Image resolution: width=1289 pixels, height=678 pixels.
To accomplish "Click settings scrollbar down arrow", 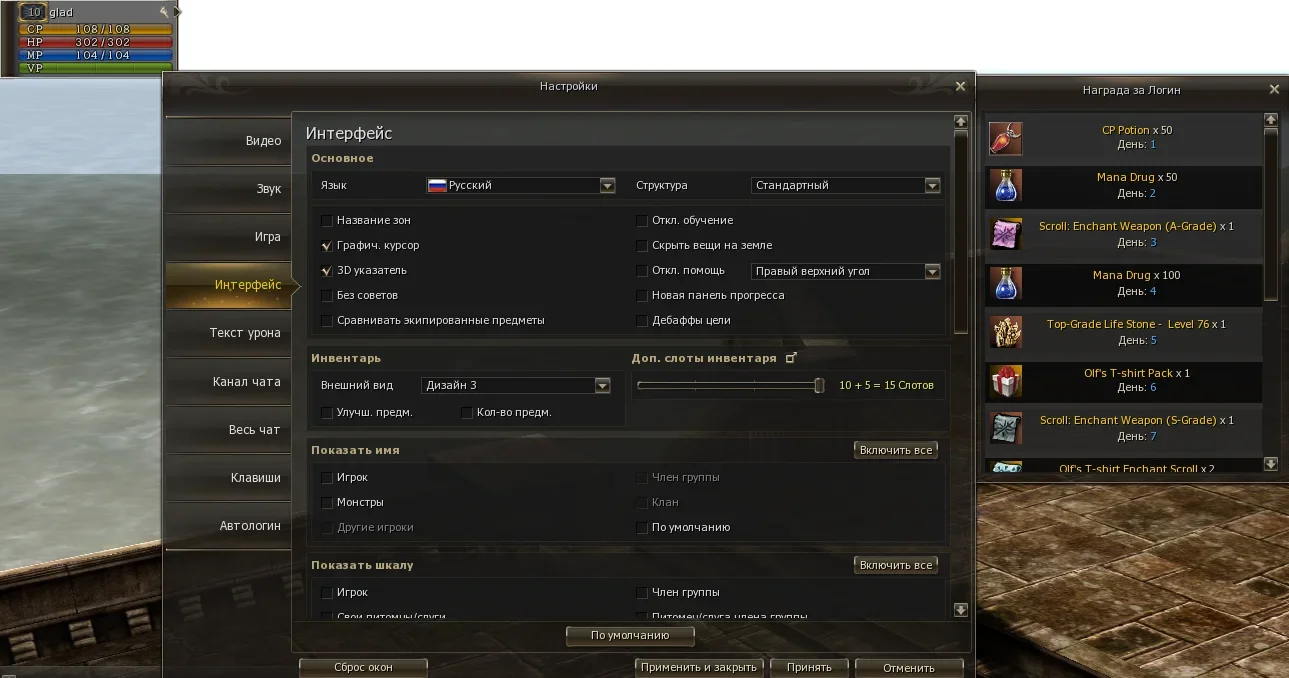I will point(961,610).
